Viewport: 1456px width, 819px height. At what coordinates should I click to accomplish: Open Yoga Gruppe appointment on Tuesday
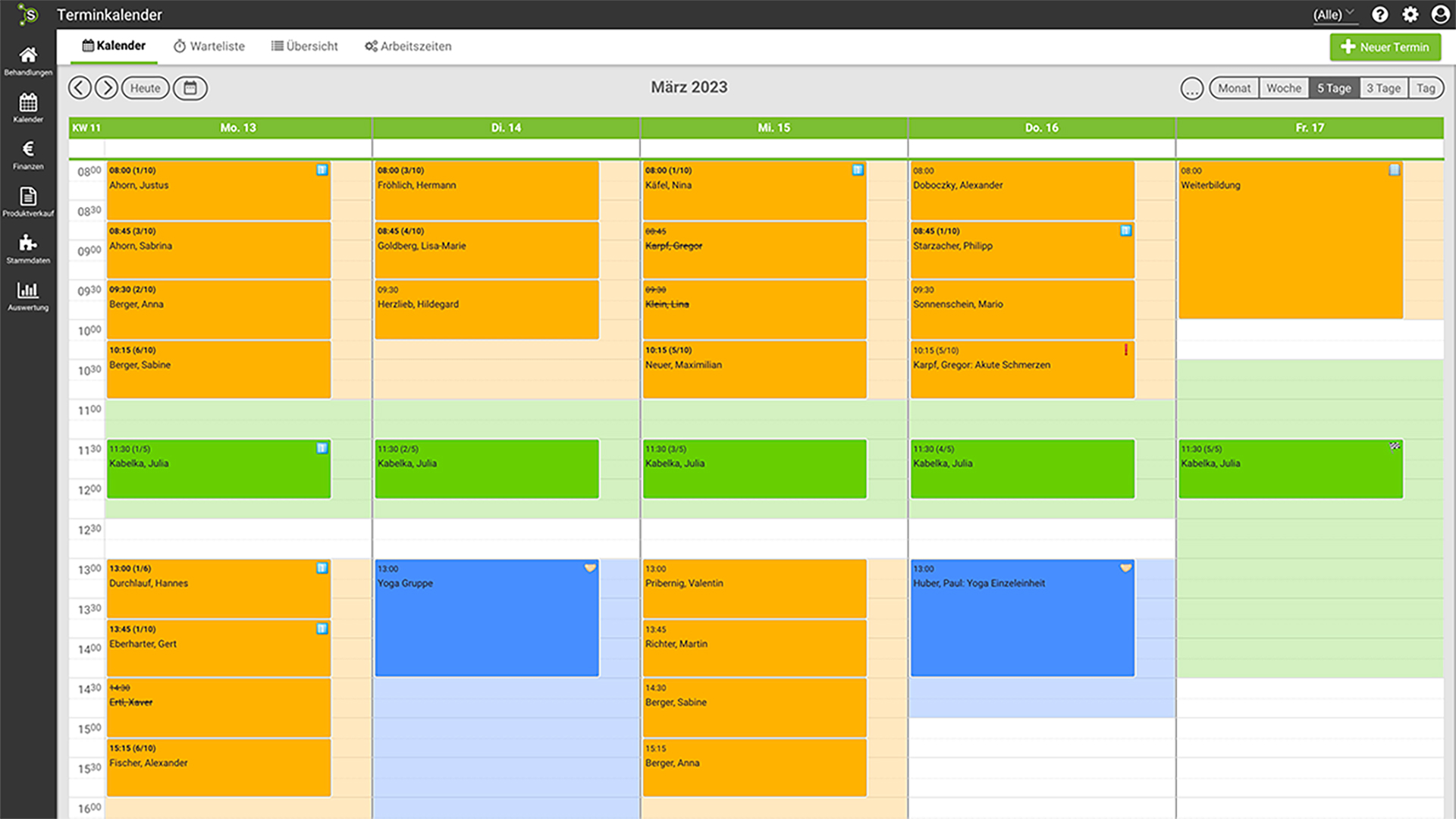pyautogui.click(x=486, y=618)
